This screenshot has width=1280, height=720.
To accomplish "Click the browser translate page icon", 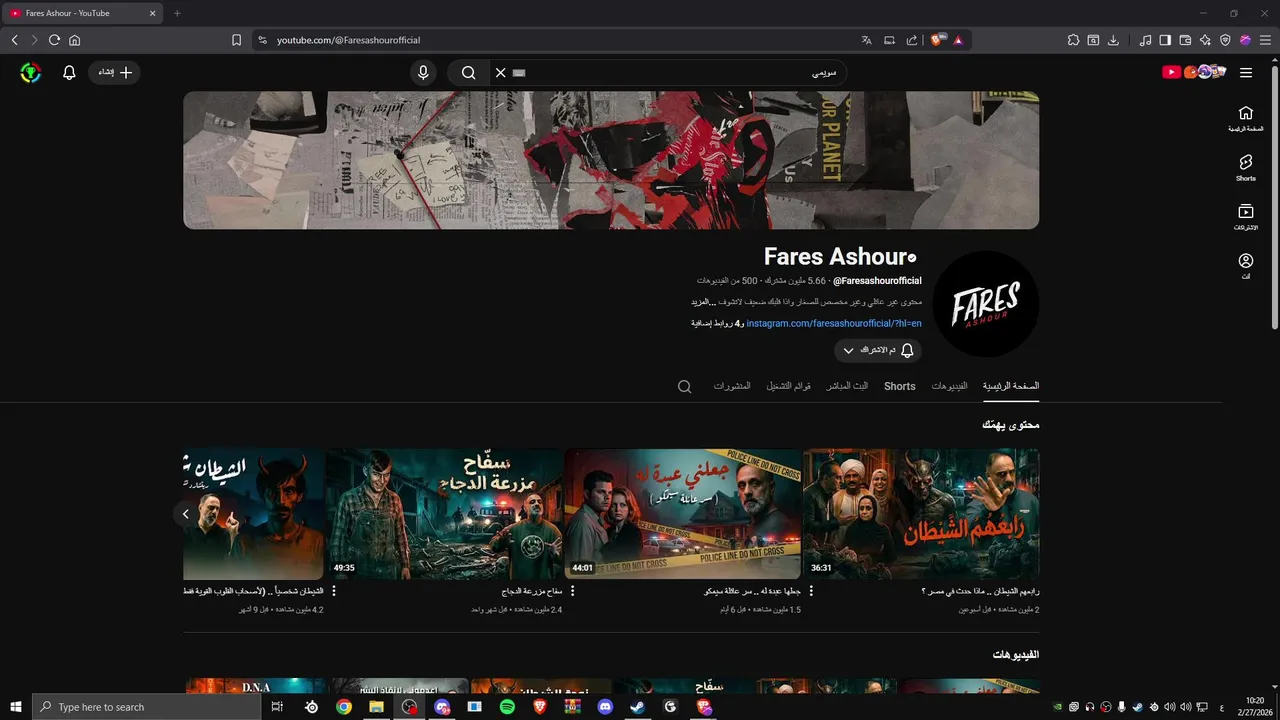I will pos(866,40).
